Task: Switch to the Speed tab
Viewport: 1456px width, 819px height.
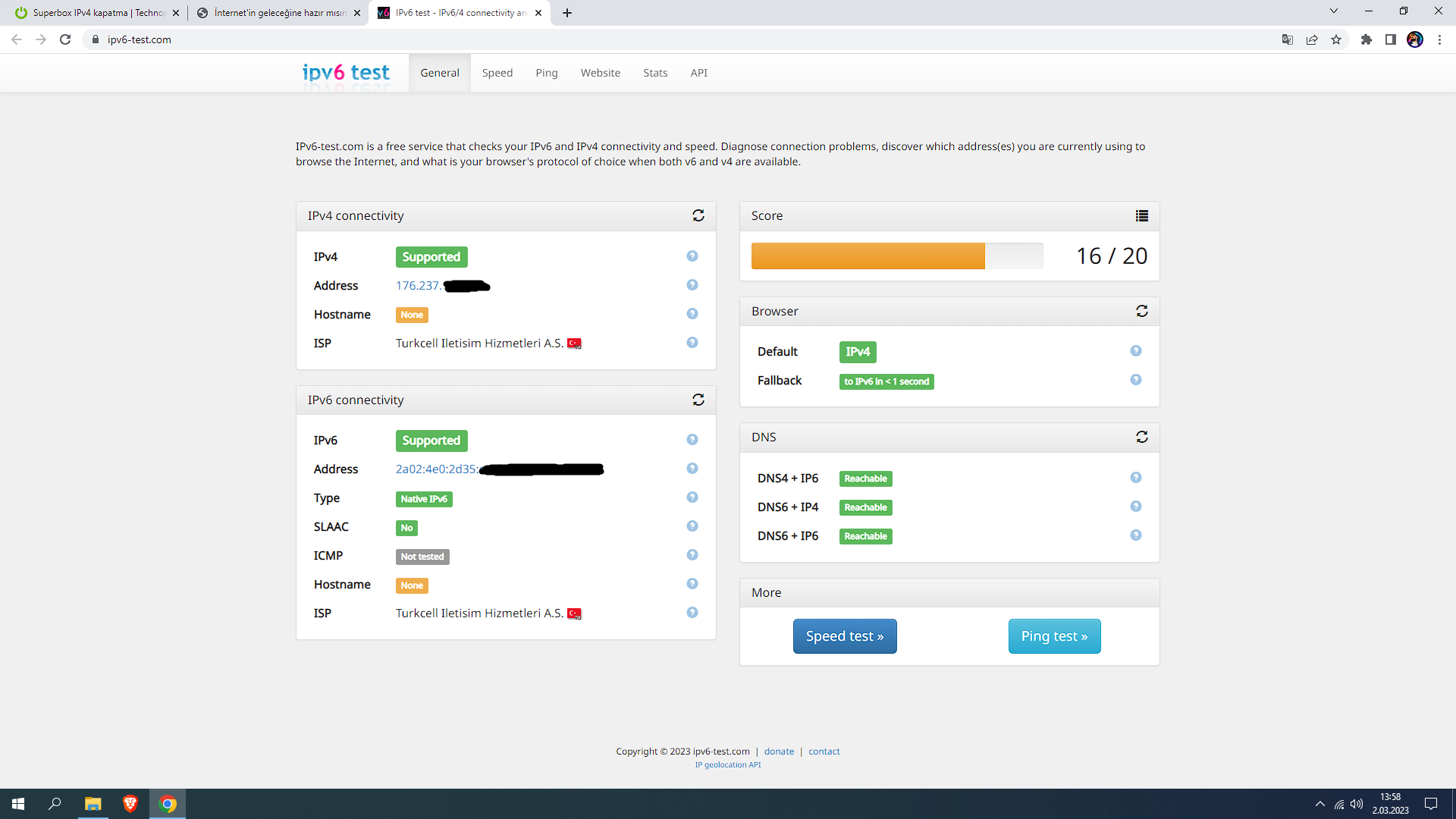Action: (497, 73)
